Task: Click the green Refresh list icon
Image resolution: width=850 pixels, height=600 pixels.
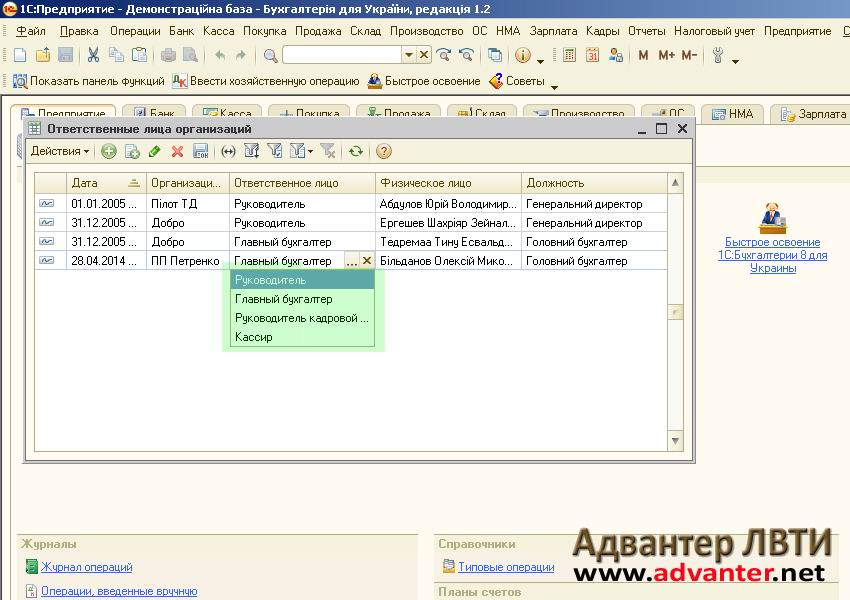Action: tap(356, 151)
